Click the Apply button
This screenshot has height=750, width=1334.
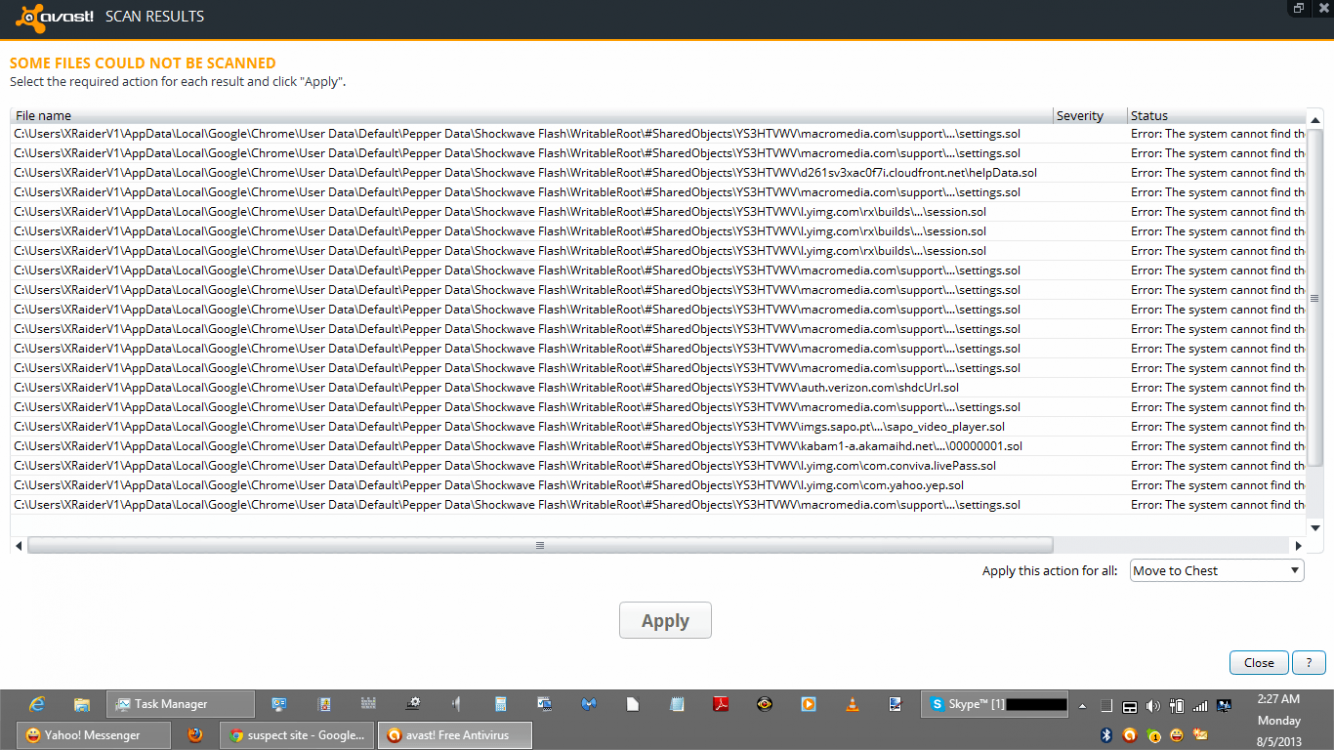665,620
